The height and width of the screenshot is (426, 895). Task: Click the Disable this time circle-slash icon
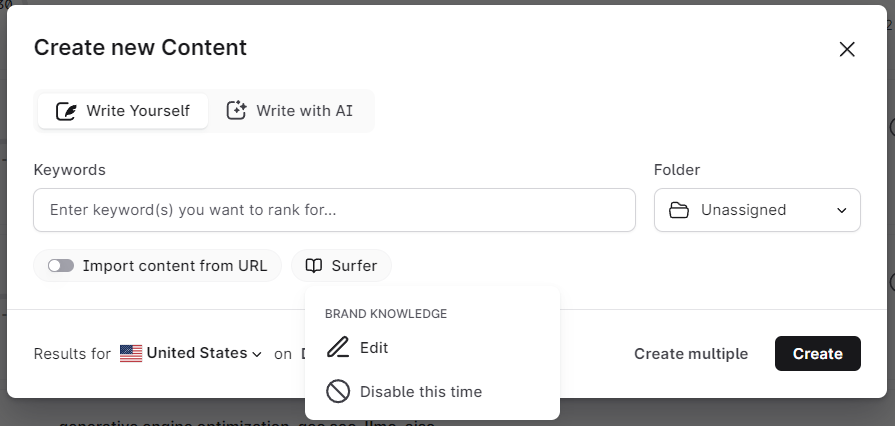pyautogui.click(x=338, y=392)
